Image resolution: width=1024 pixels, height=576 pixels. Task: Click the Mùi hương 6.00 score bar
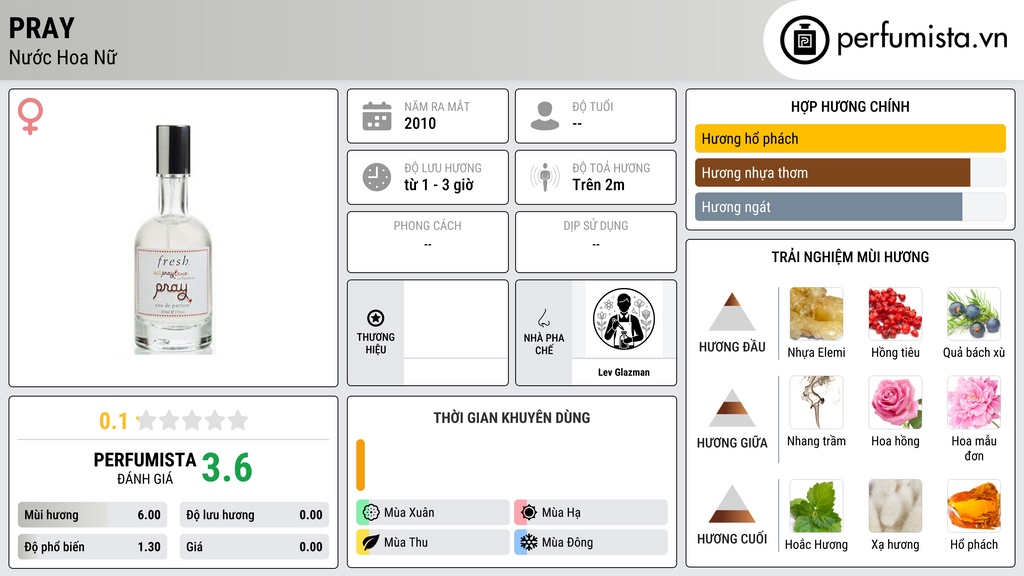[93, 515]
